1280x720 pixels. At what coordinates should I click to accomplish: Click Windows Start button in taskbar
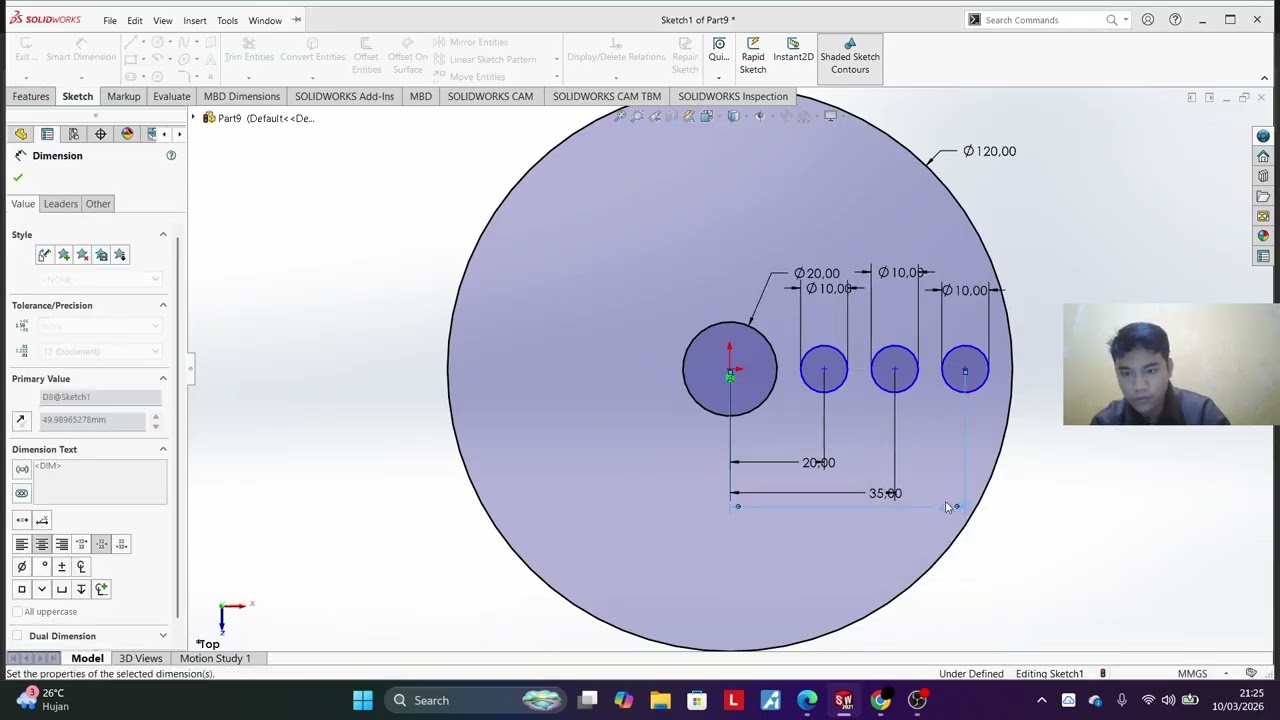[x=362, y=700]
